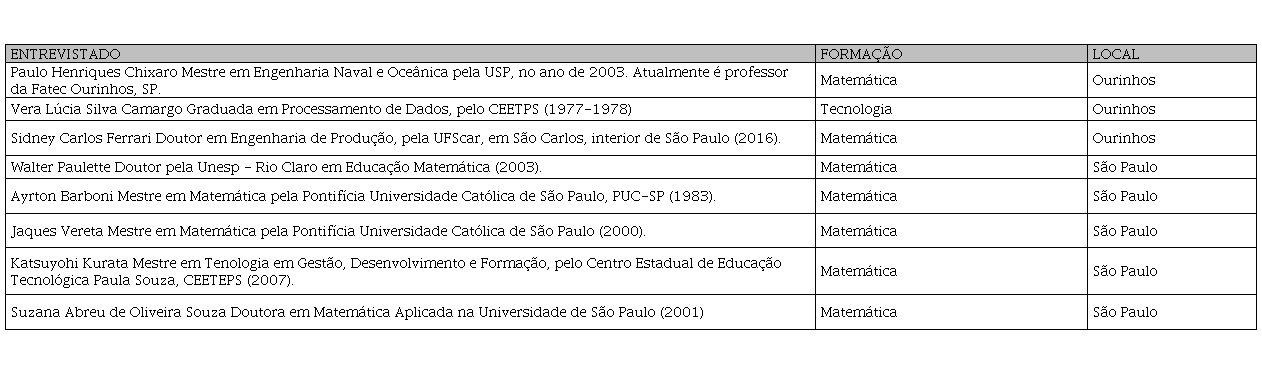Click the Jaques Vereta entry

pyautogui.click(x=410, y=231)
